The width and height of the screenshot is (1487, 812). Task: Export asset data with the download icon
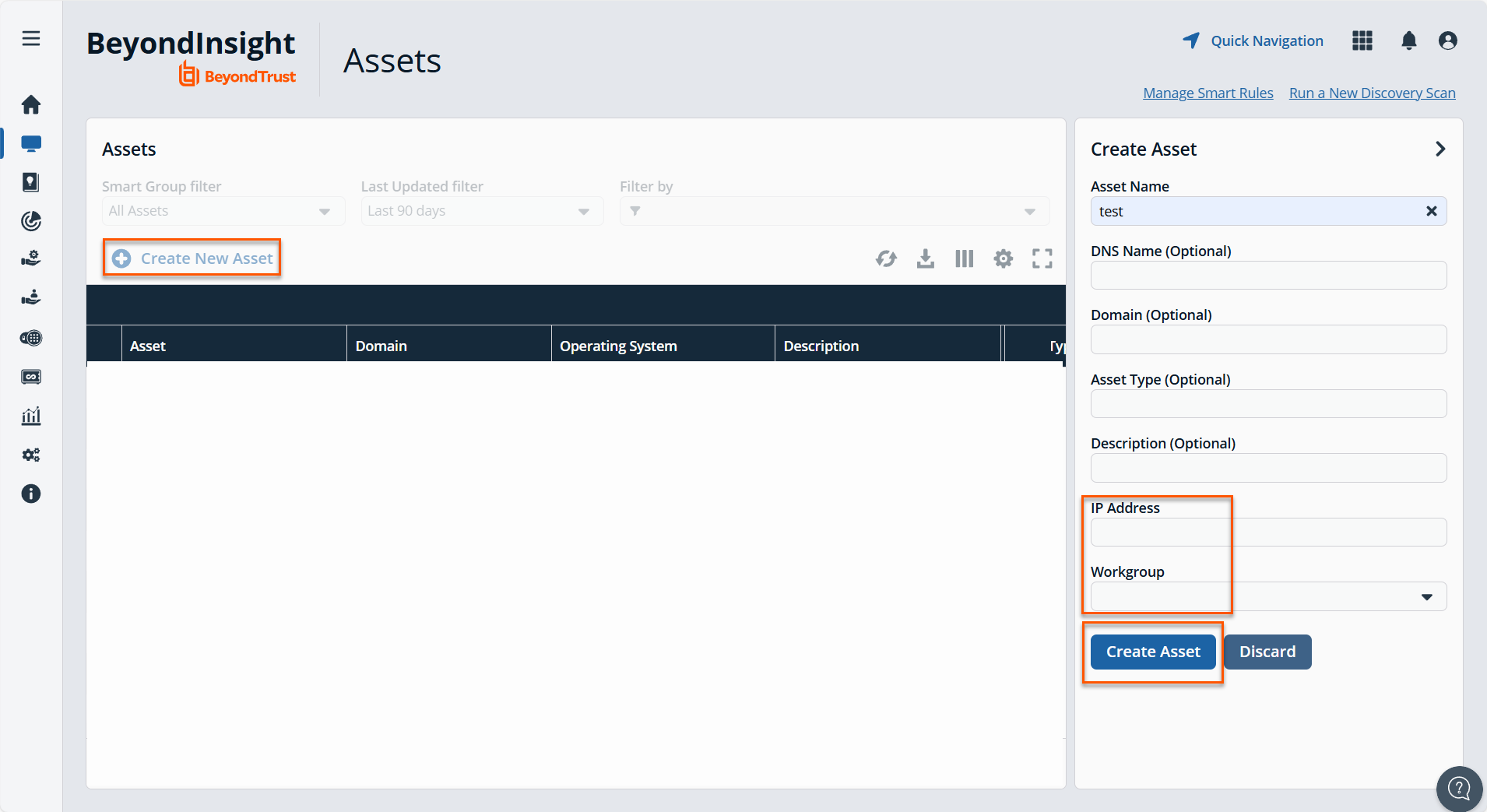tap(925, 258)
